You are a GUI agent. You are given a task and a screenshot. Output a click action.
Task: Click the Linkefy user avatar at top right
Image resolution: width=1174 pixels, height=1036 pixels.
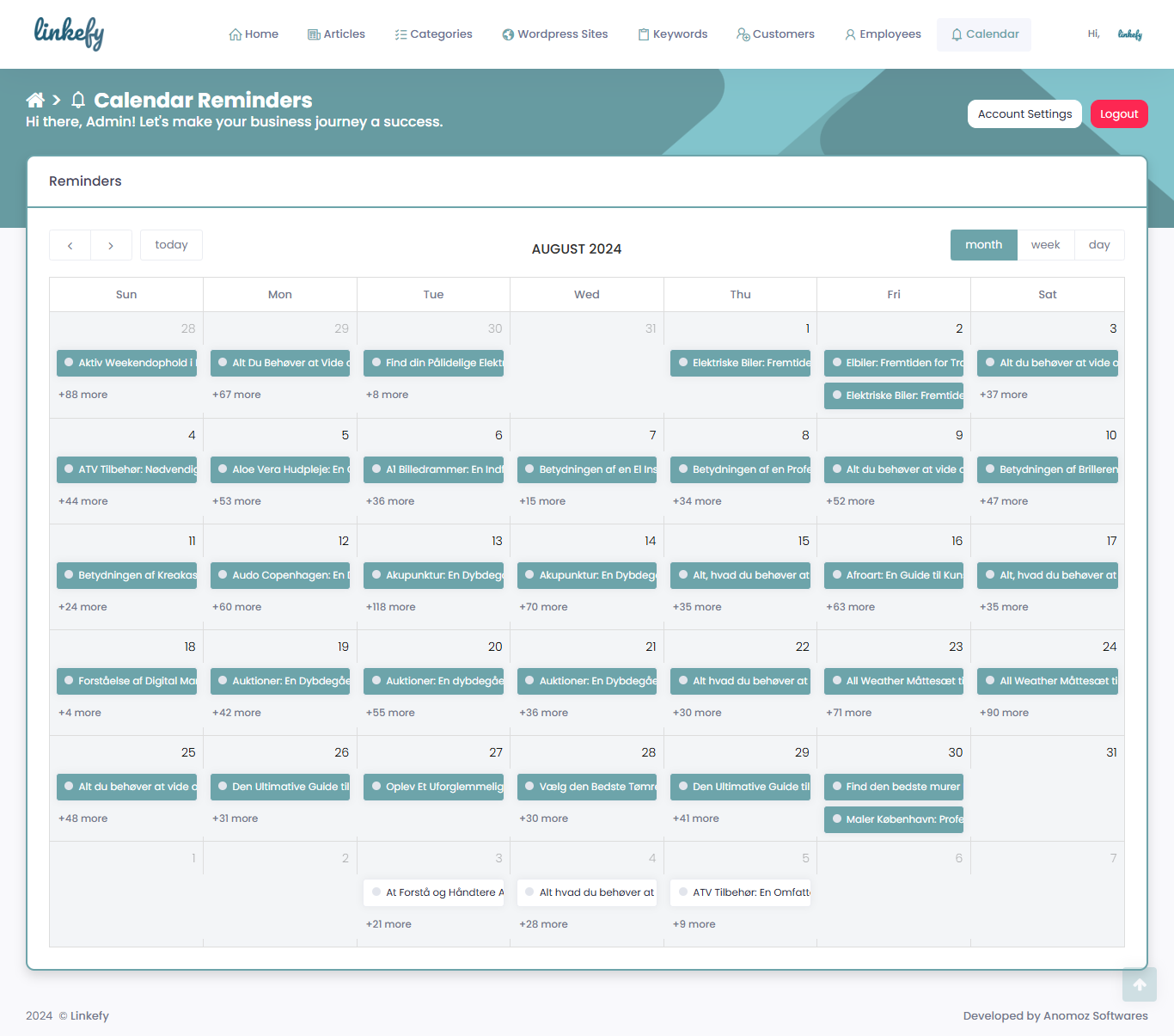[1129, 34]
